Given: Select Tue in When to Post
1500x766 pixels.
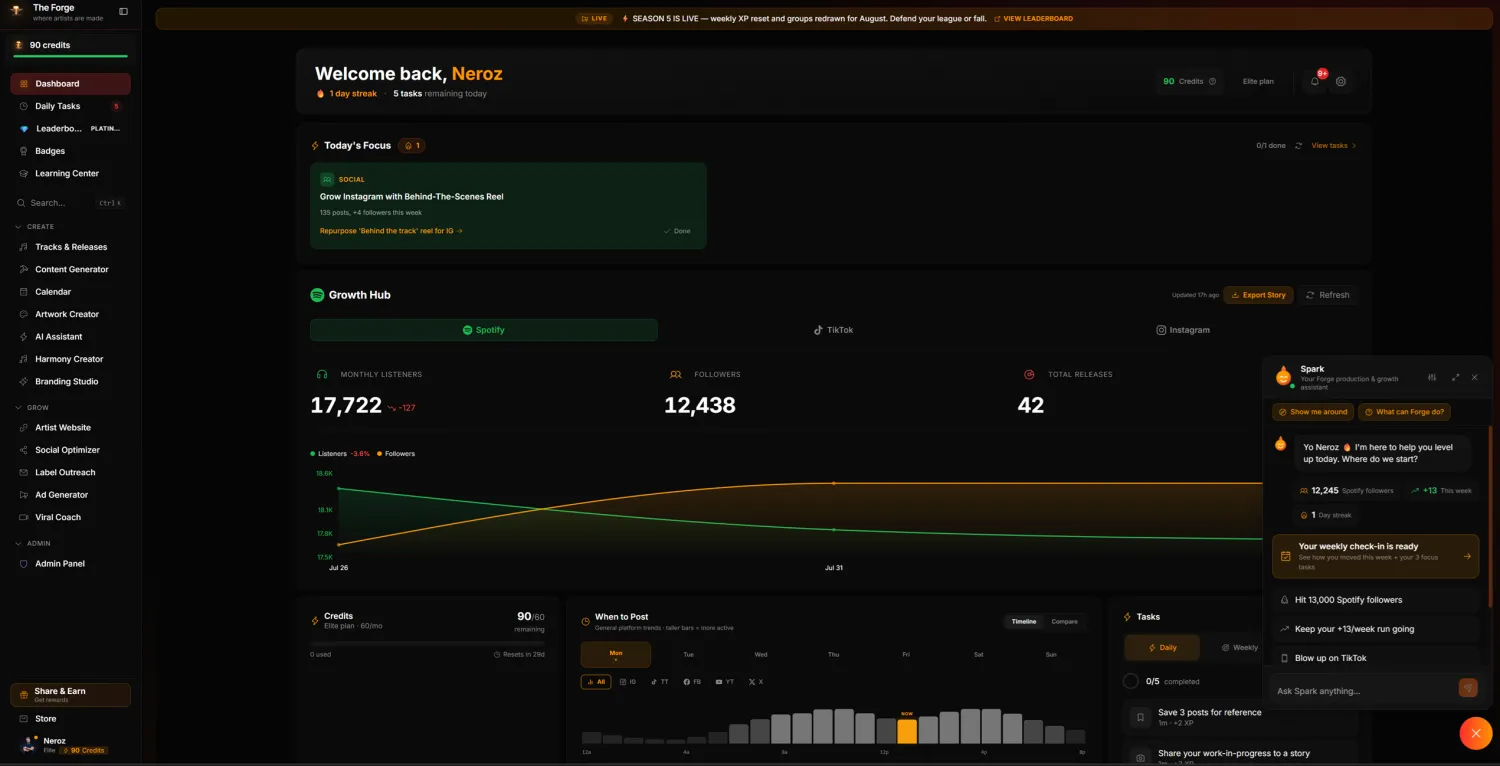Looking at the screenshot, I should pyautogui.click(x=688, y=654).
